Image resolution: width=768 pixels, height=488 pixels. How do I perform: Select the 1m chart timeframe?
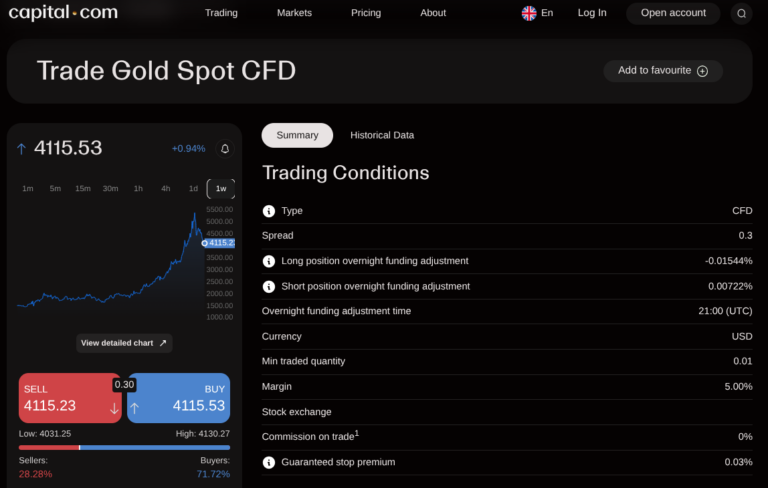(x=28, y=189)
